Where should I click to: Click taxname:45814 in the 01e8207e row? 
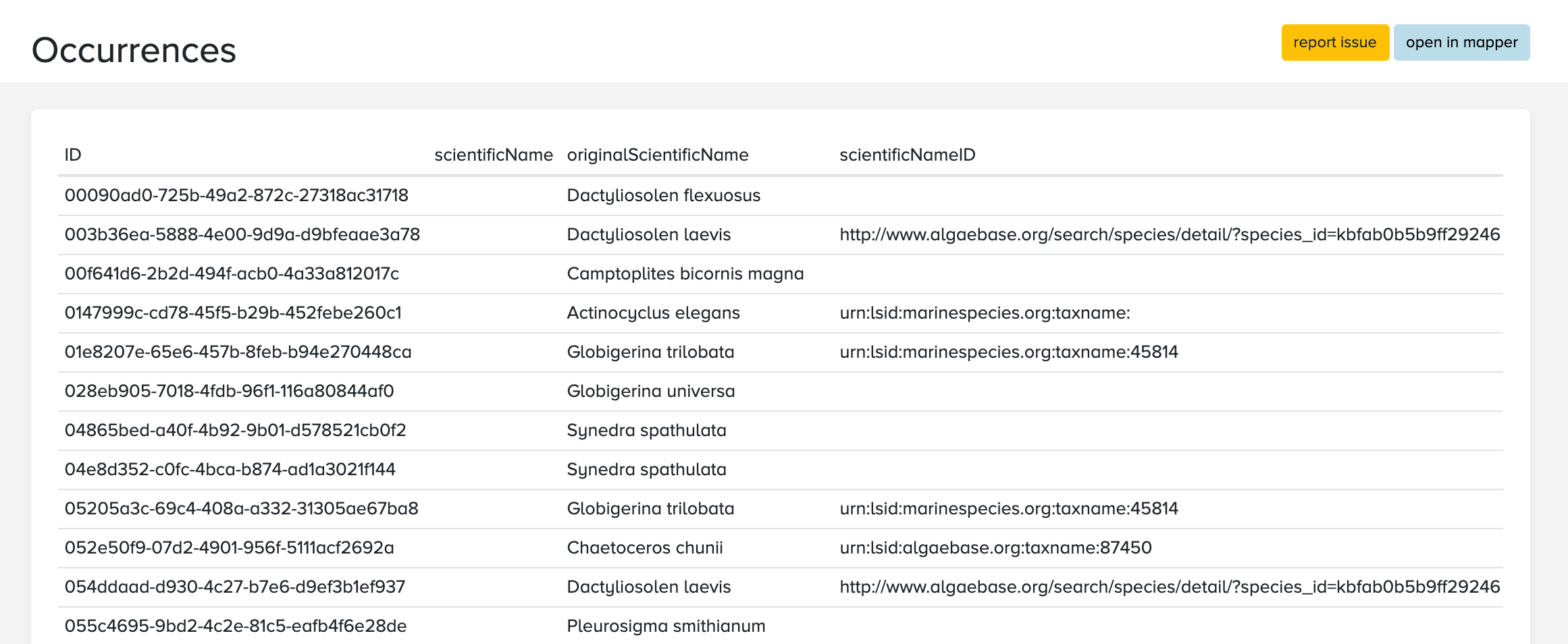coord(1009,352)
